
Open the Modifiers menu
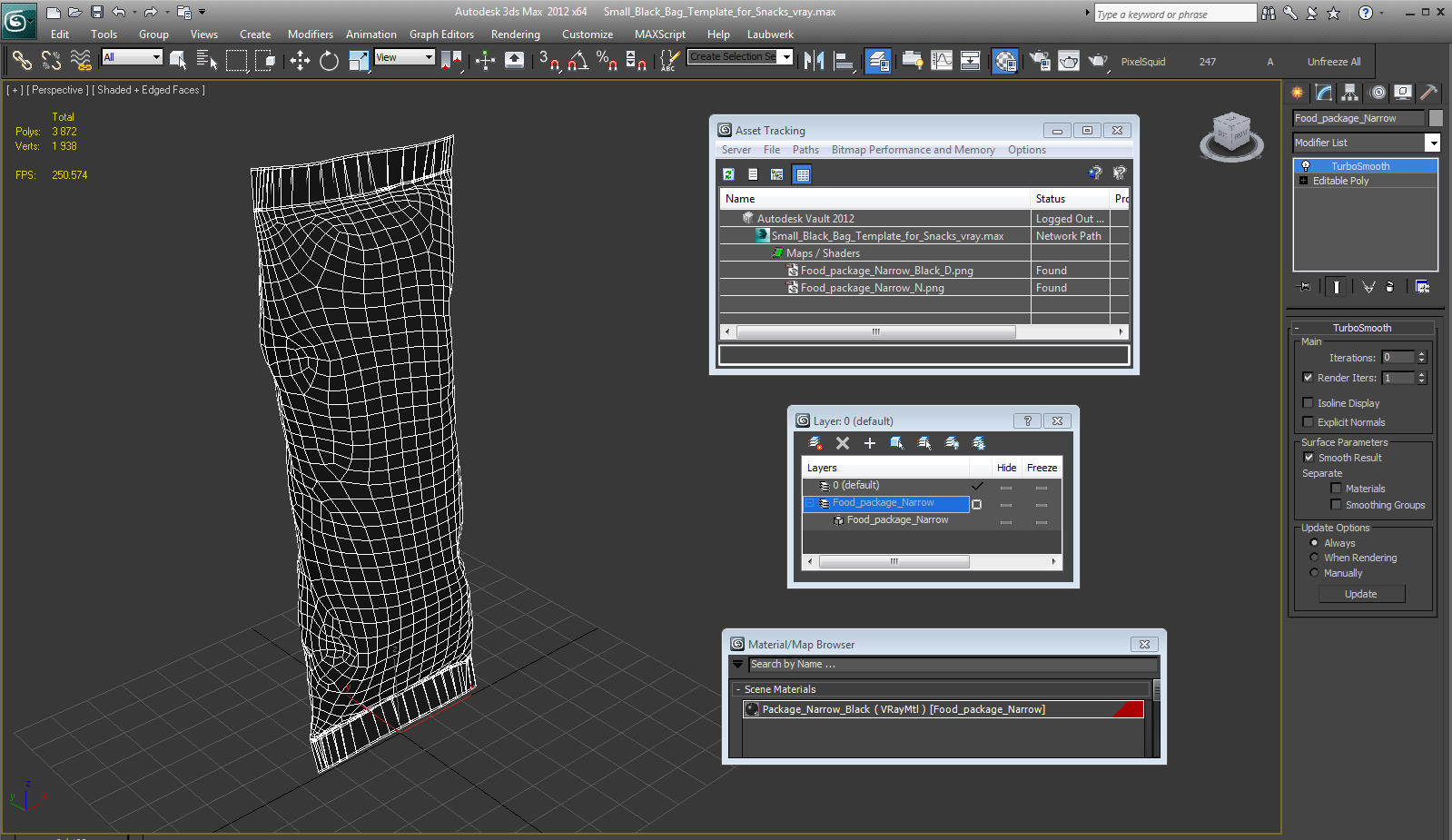click(x=310, y=35)
